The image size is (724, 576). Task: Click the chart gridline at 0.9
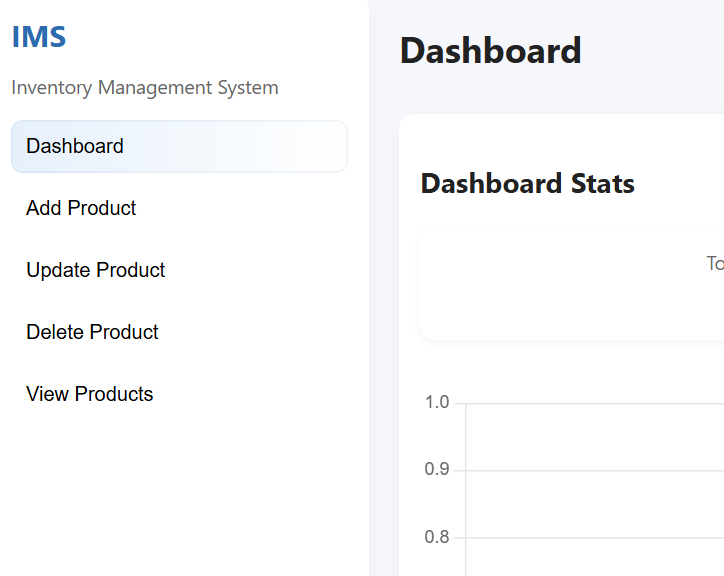click(x=595, y=471)
